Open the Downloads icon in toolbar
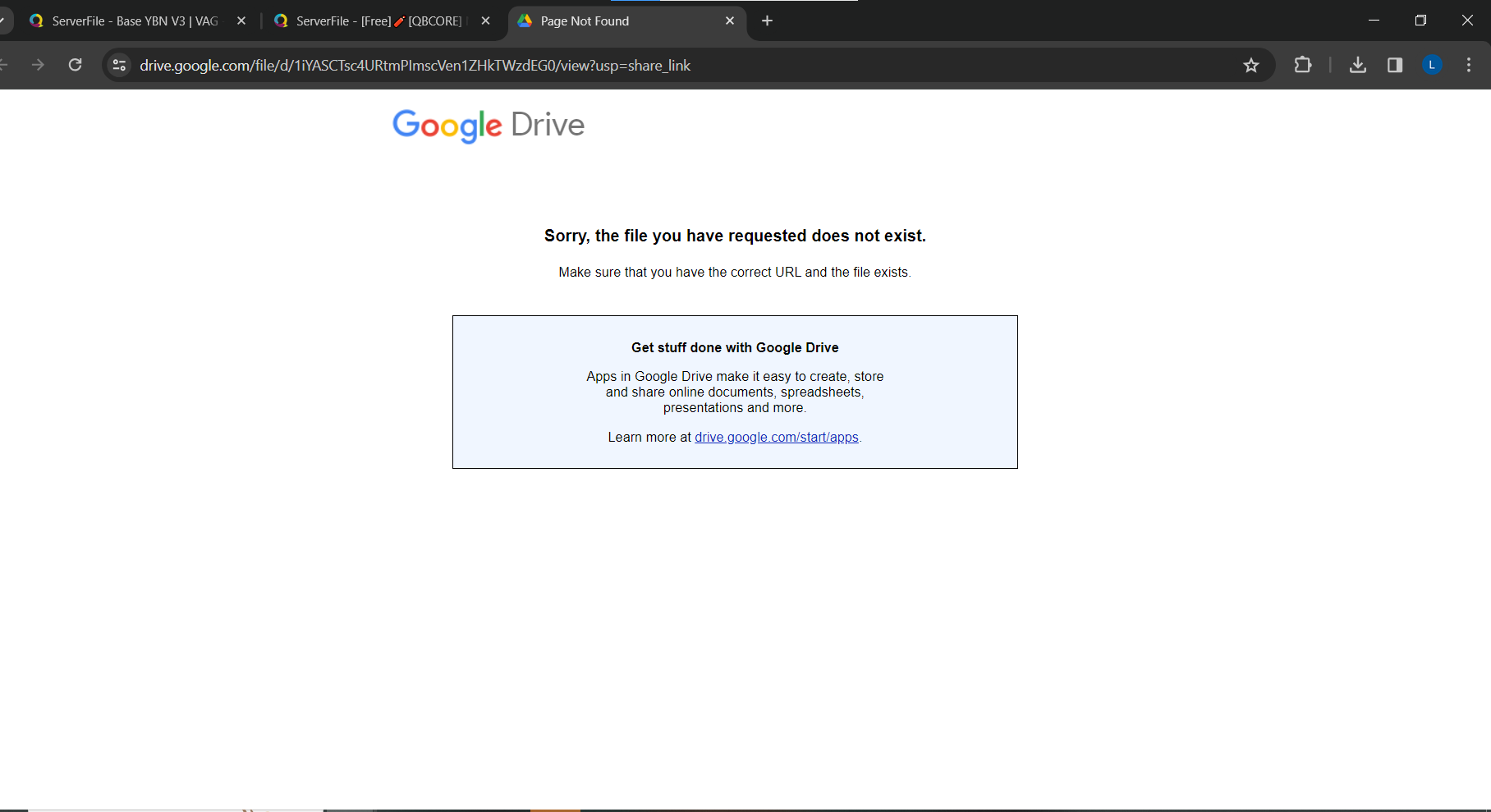 pyautogui.click(x=1358, y=65)
